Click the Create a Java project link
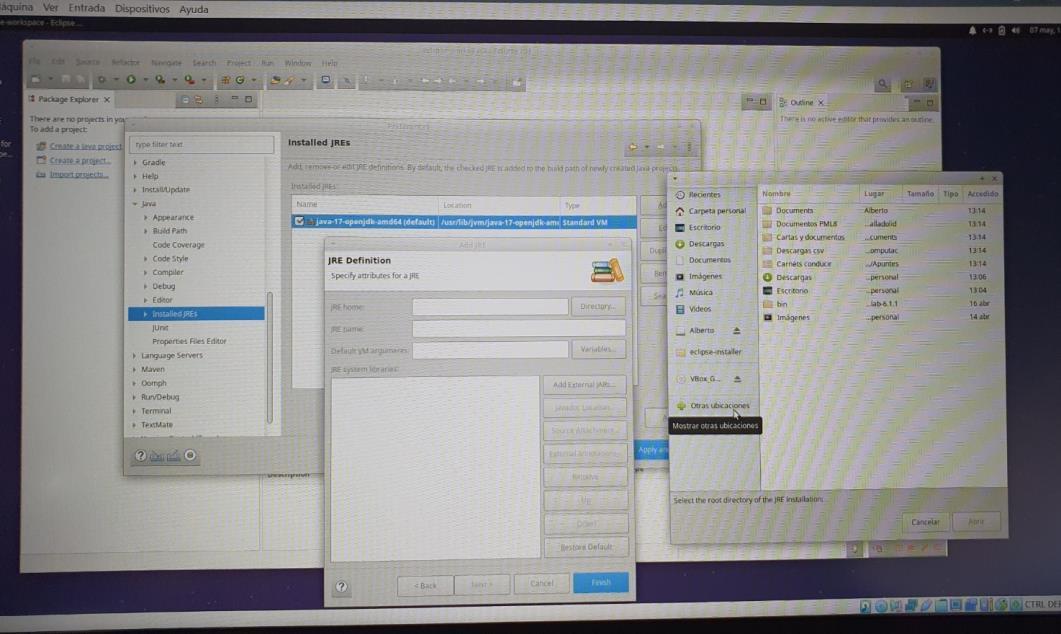 85,146
